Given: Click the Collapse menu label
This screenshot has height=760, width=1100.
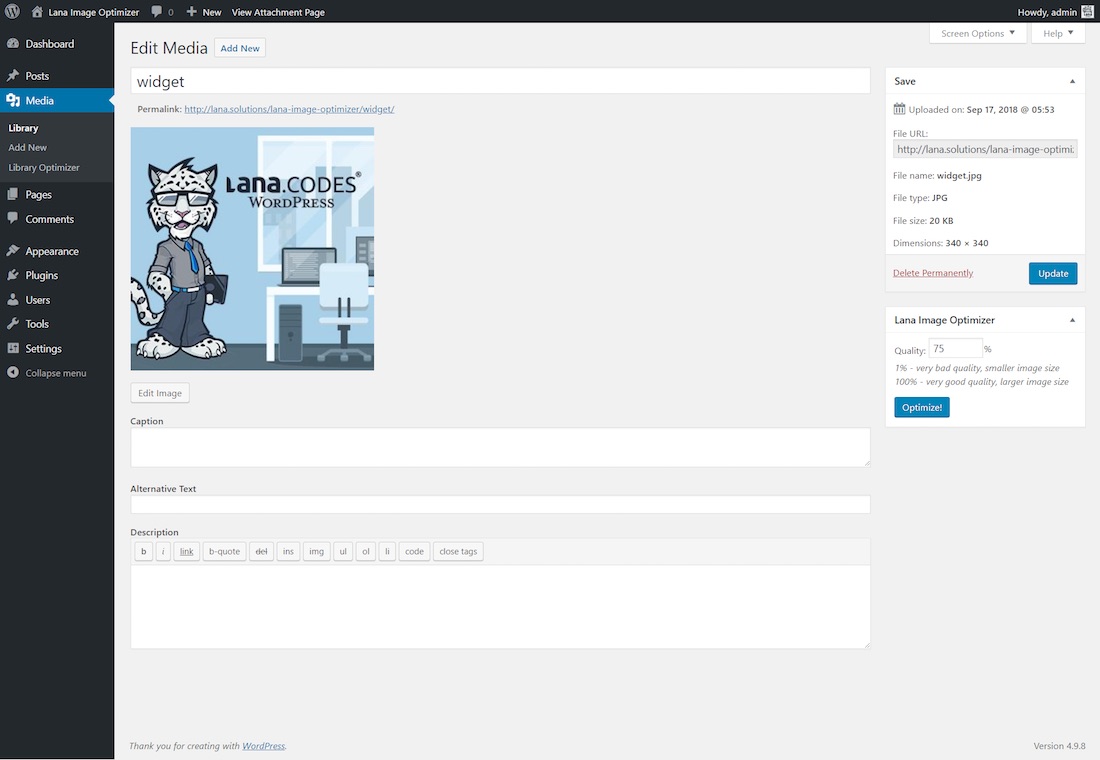Looking at the screenshot, I should [56, 373].
